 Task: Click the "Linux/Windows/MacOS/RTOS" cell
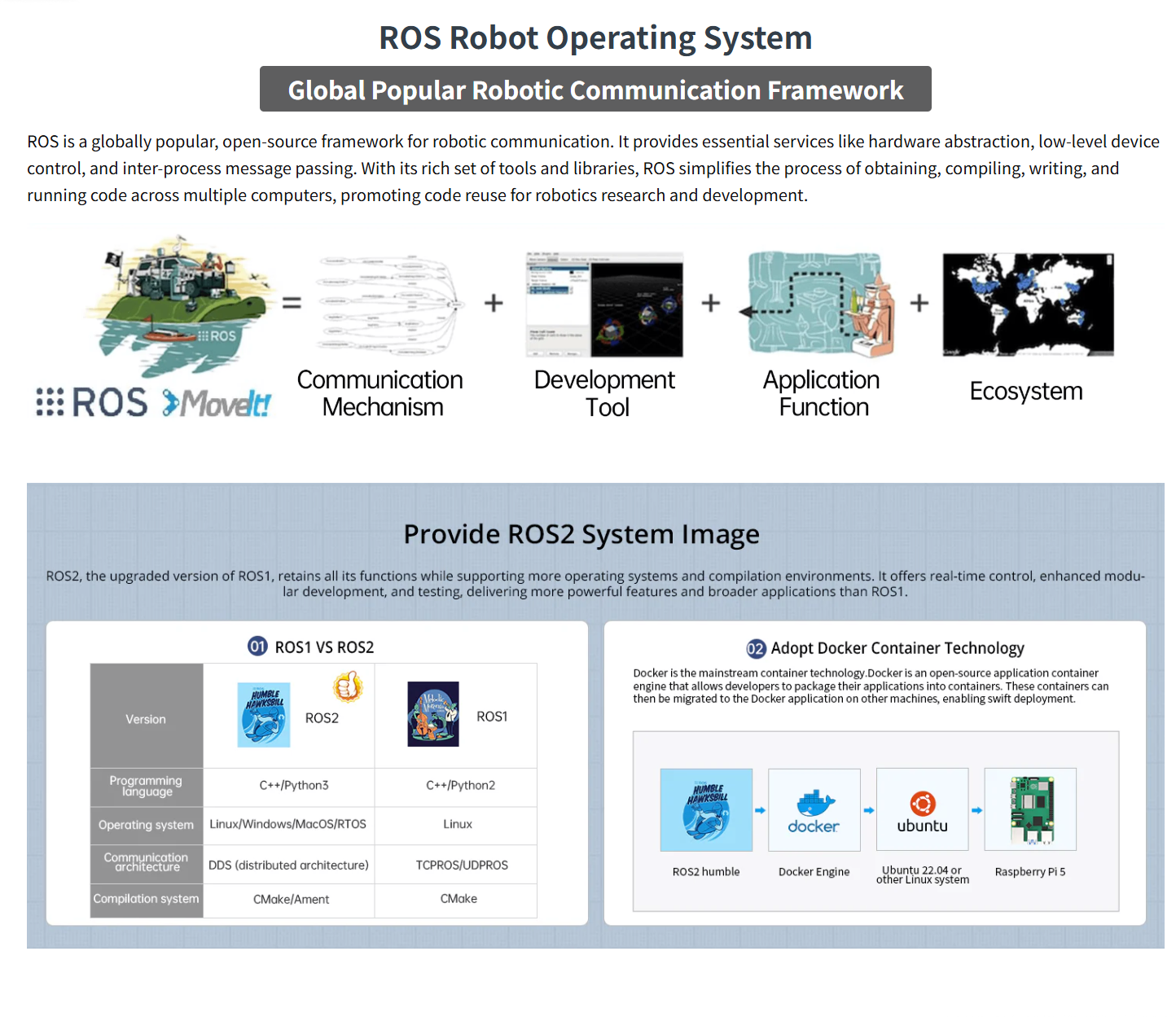pos(288,825)
